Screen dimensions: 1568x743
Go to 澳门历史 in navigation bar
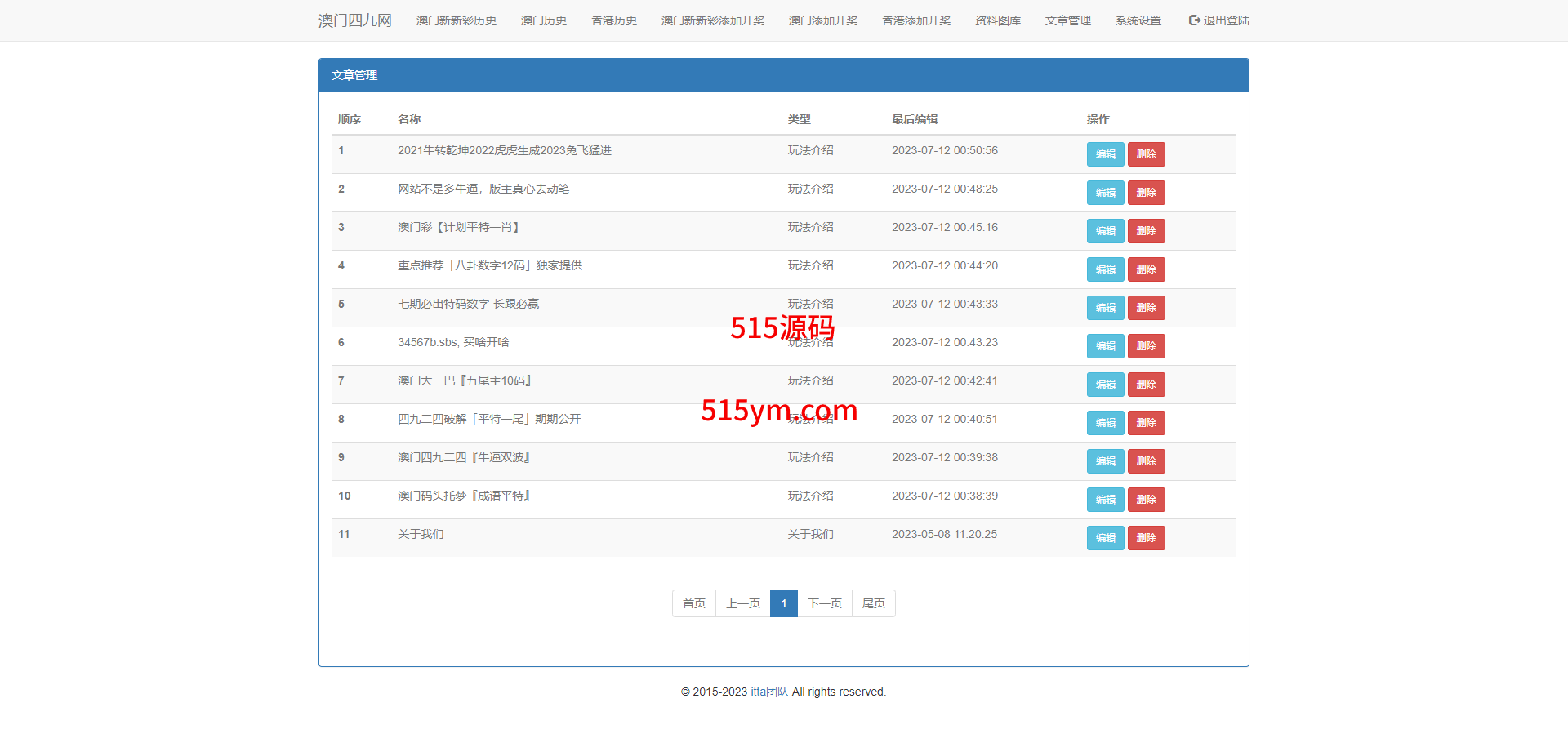(x=543, y=20)
